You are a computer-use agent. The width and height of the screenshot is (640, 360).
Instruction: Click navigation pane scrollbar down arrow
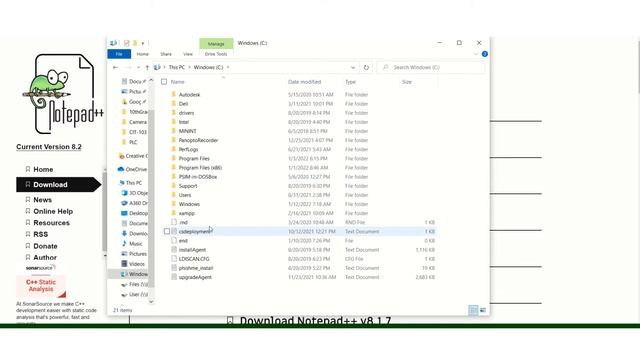click(151, 302)
